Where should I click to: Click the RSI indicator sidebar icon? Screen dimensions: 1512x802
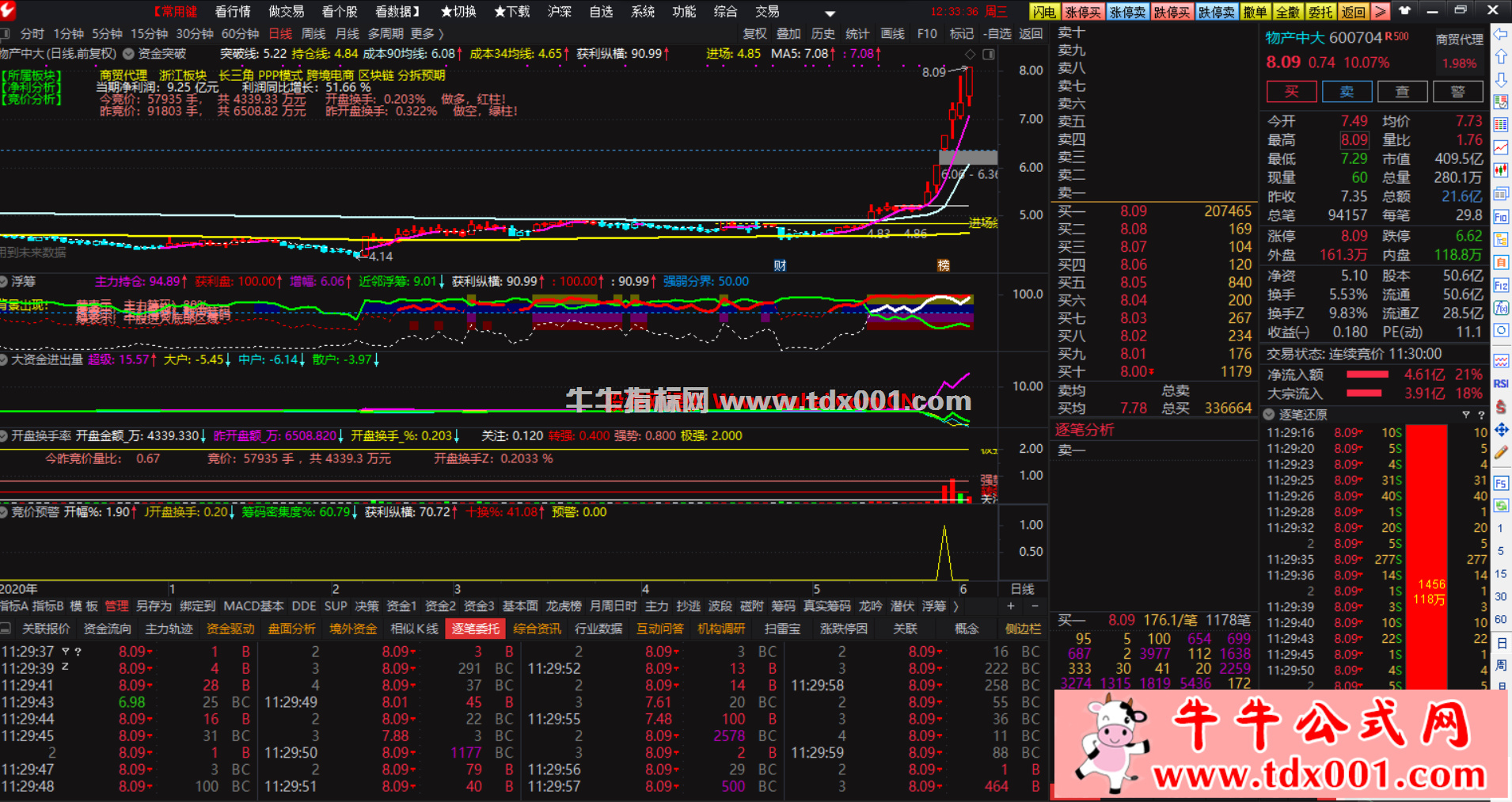point(1500,383)
